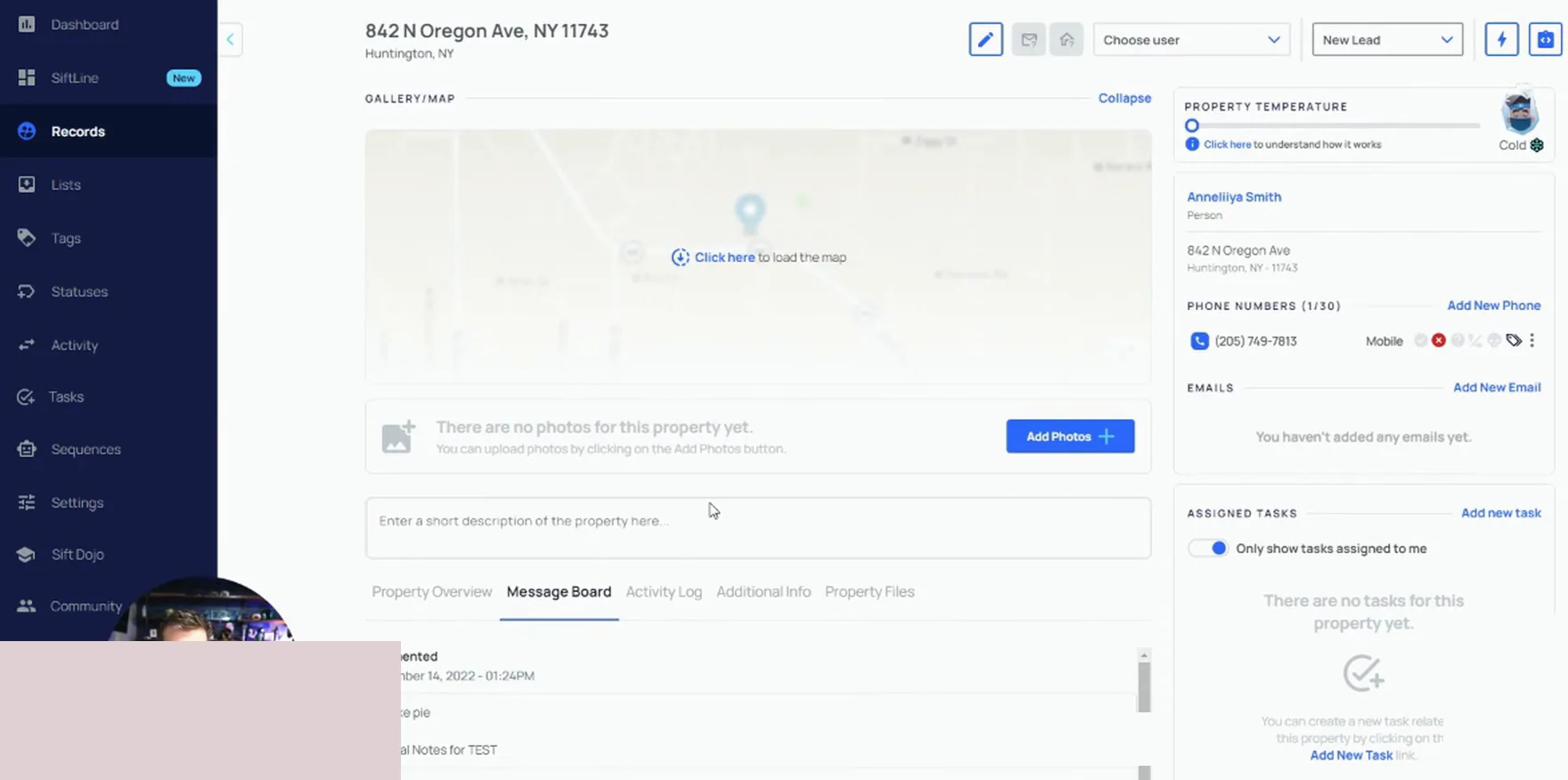The height and width of the screenshot is (780, 1568).
Task: Click the Add new task link
Action: [1501, 513]
